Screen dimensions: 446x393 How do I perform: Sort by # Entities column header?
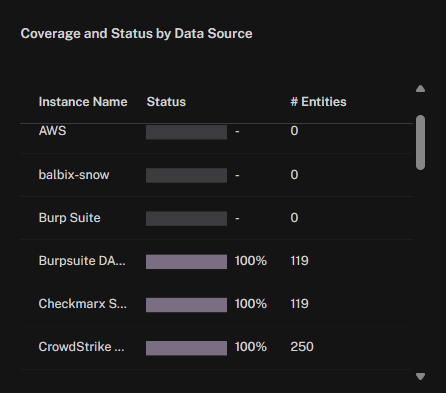[x=318, y=102]
